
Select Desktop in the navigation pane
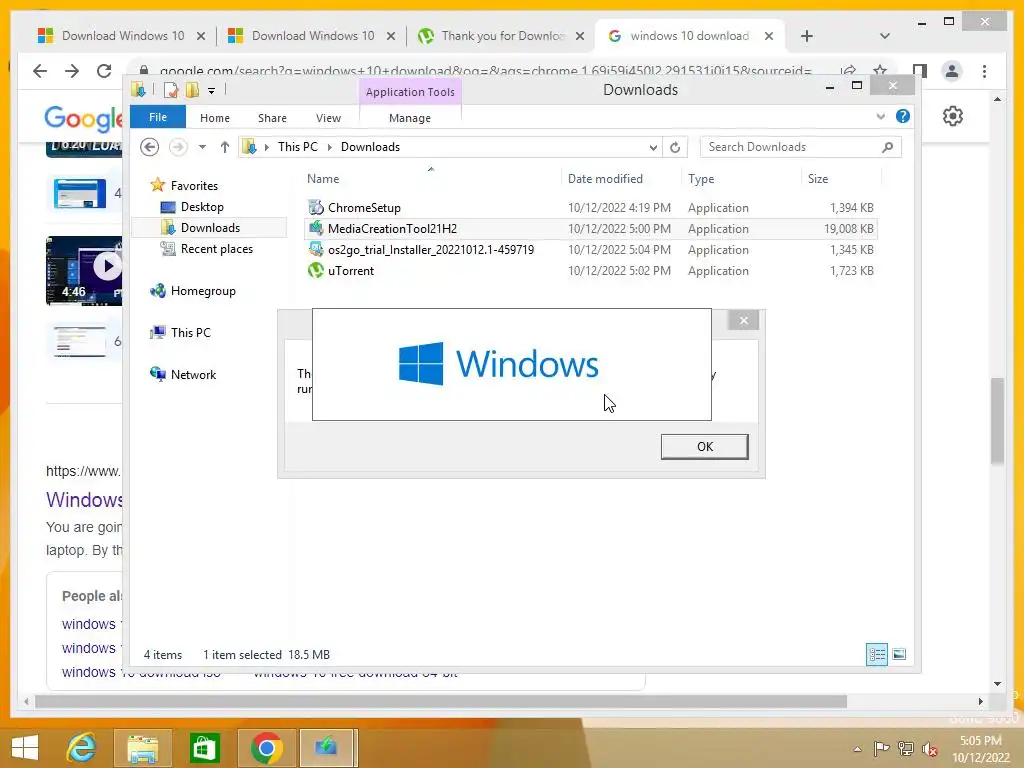click(202, 207)
